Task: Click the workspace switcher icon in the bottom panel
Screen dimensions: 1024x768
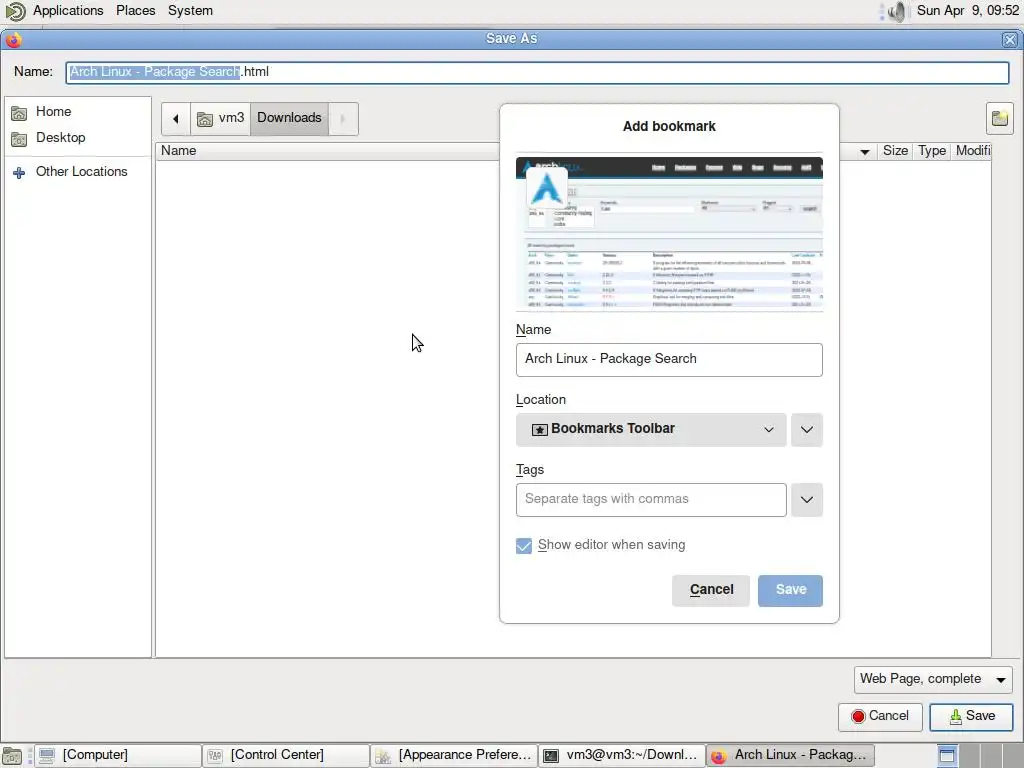Action: tap(947, 756)
